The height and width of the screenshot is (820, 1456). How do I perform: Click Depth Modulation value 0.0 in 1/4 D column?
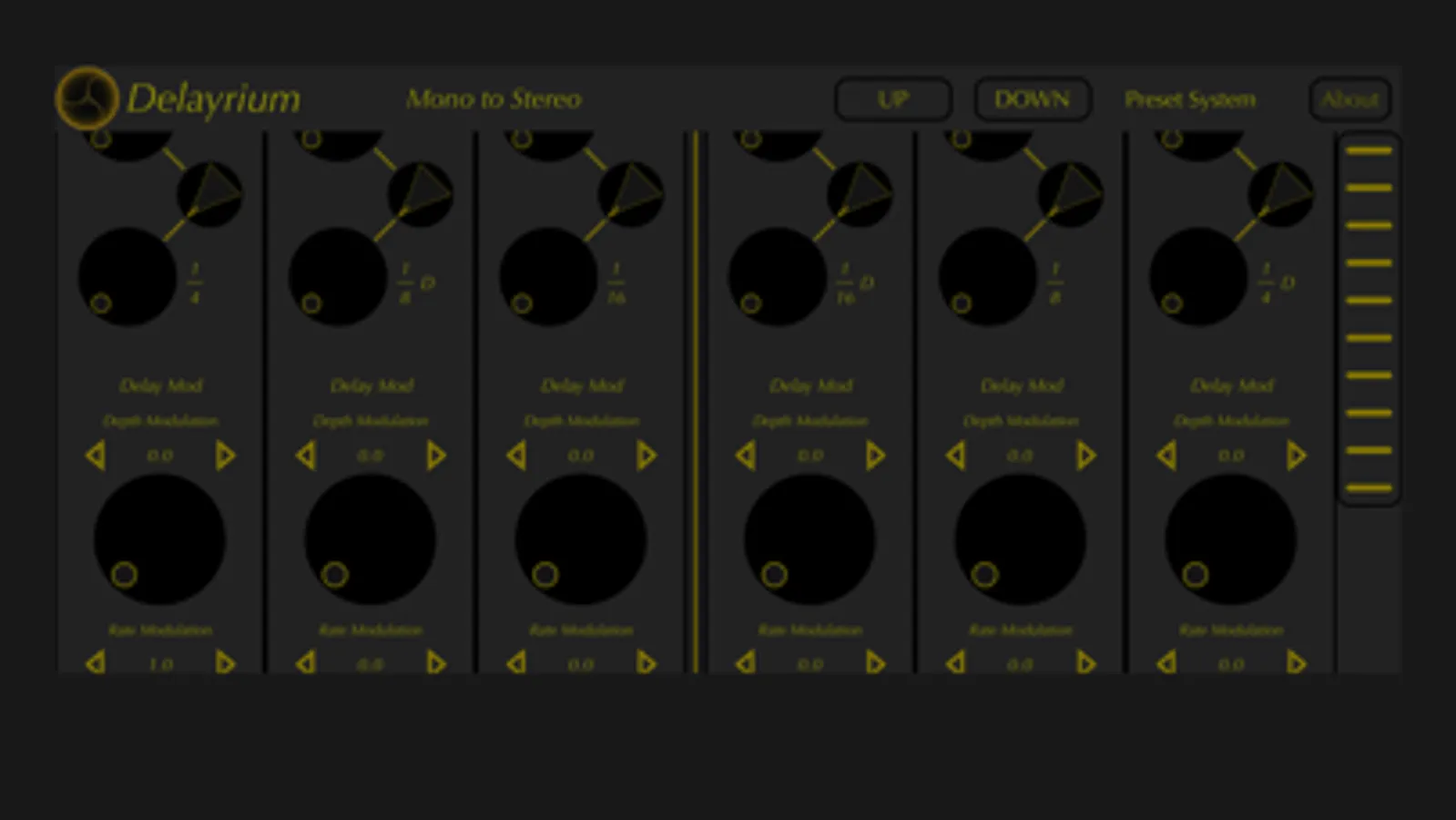1230,456
